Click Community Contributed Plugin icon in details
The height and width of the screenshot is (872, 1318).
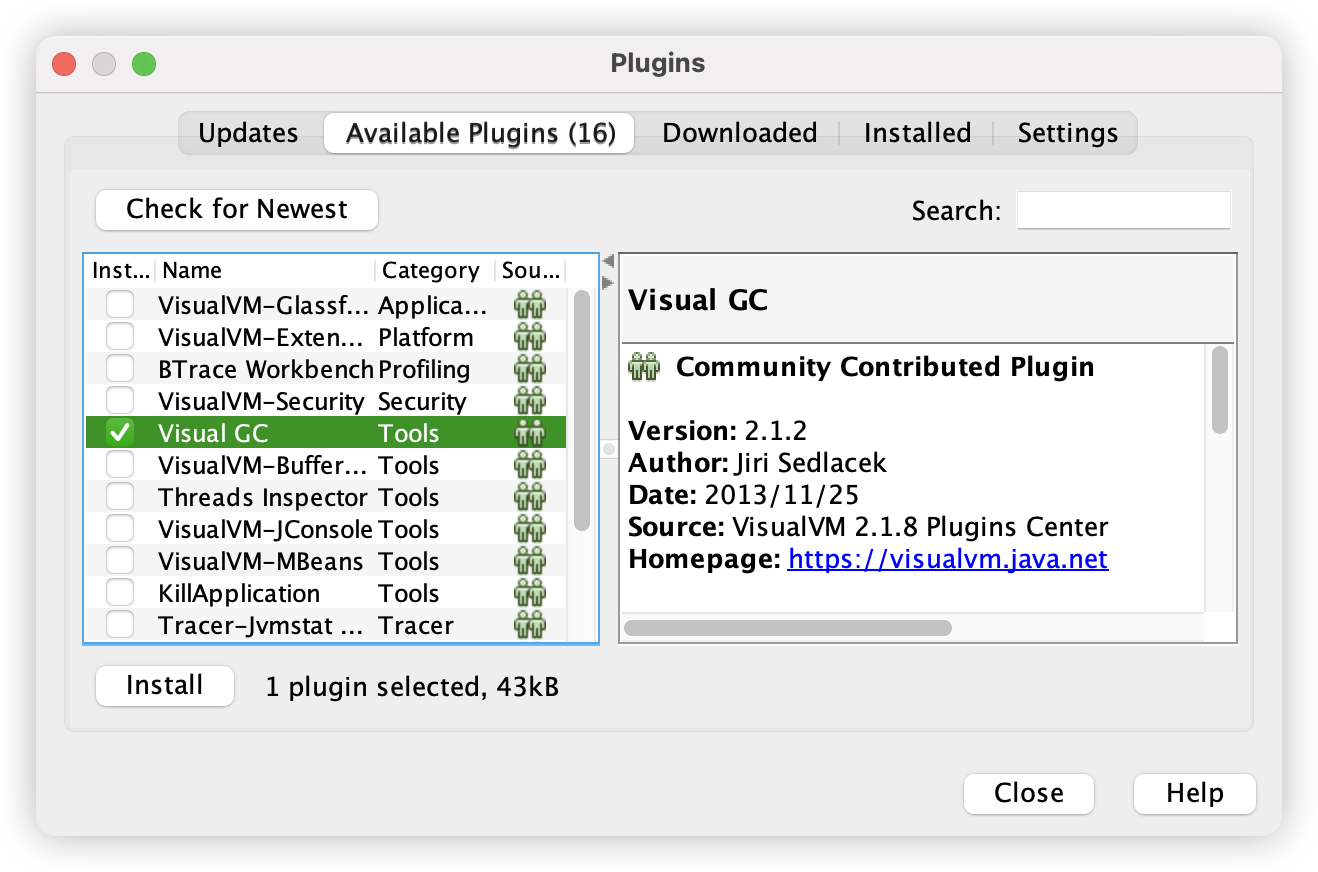[x=645, y=367]
